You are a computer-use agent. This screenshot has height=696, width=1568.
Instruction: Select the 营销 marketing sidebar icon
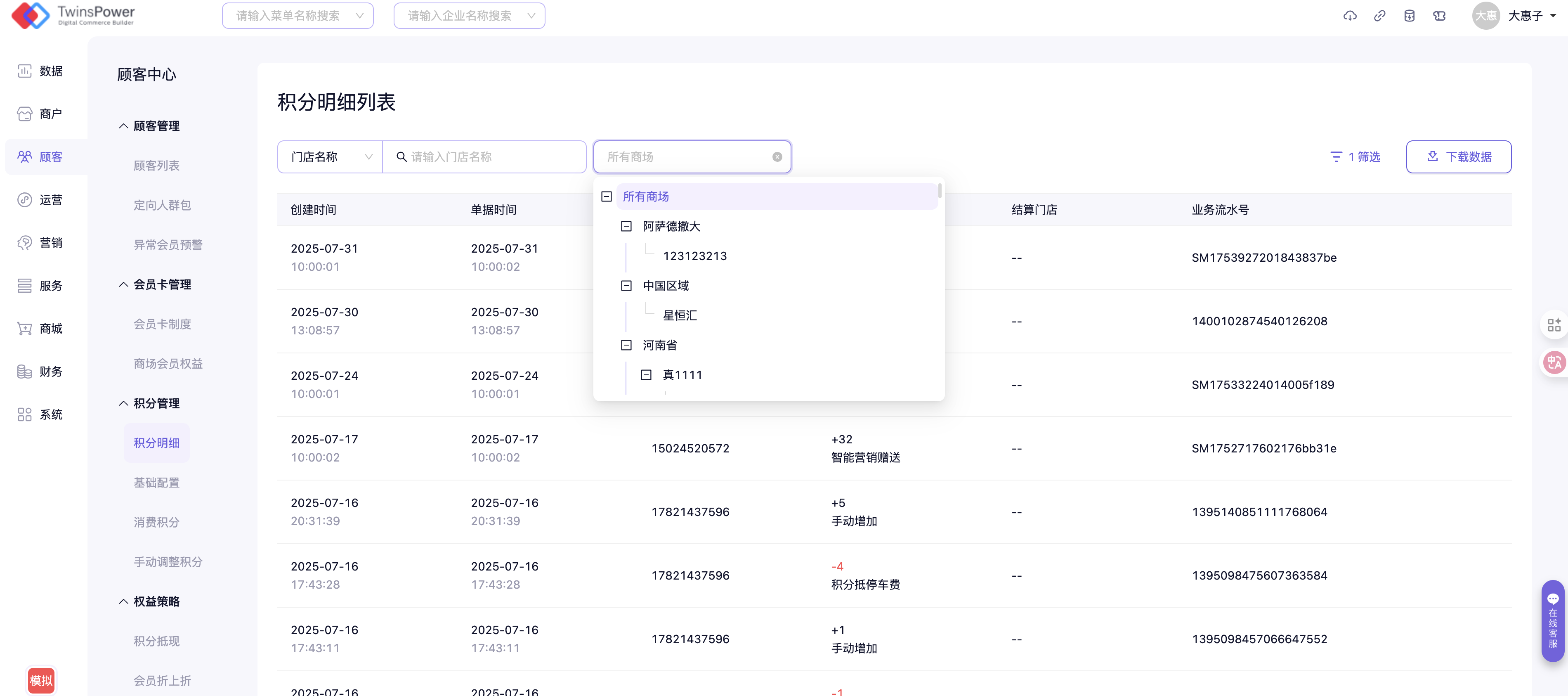[24, 243]
